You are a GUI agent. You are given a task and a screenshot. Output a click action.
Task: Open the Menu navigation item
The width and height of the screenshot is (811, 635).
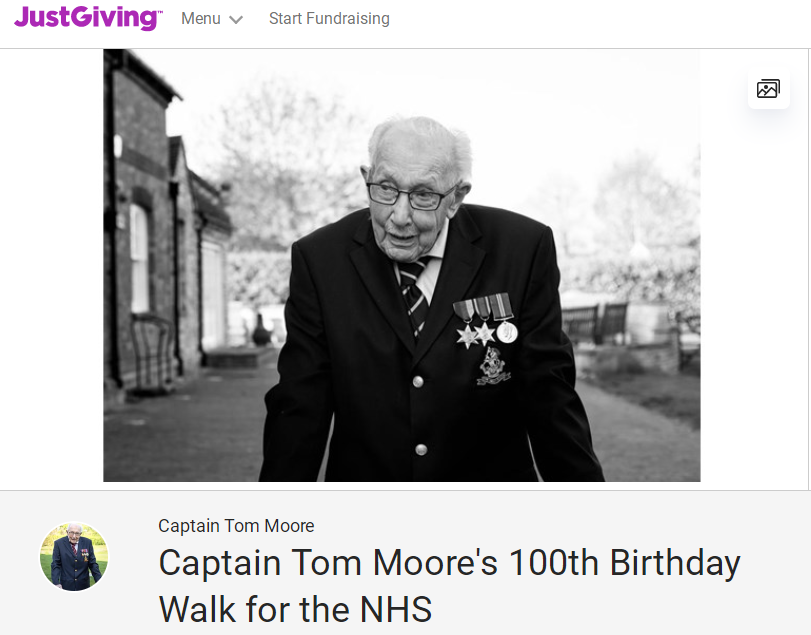point(201,19)
